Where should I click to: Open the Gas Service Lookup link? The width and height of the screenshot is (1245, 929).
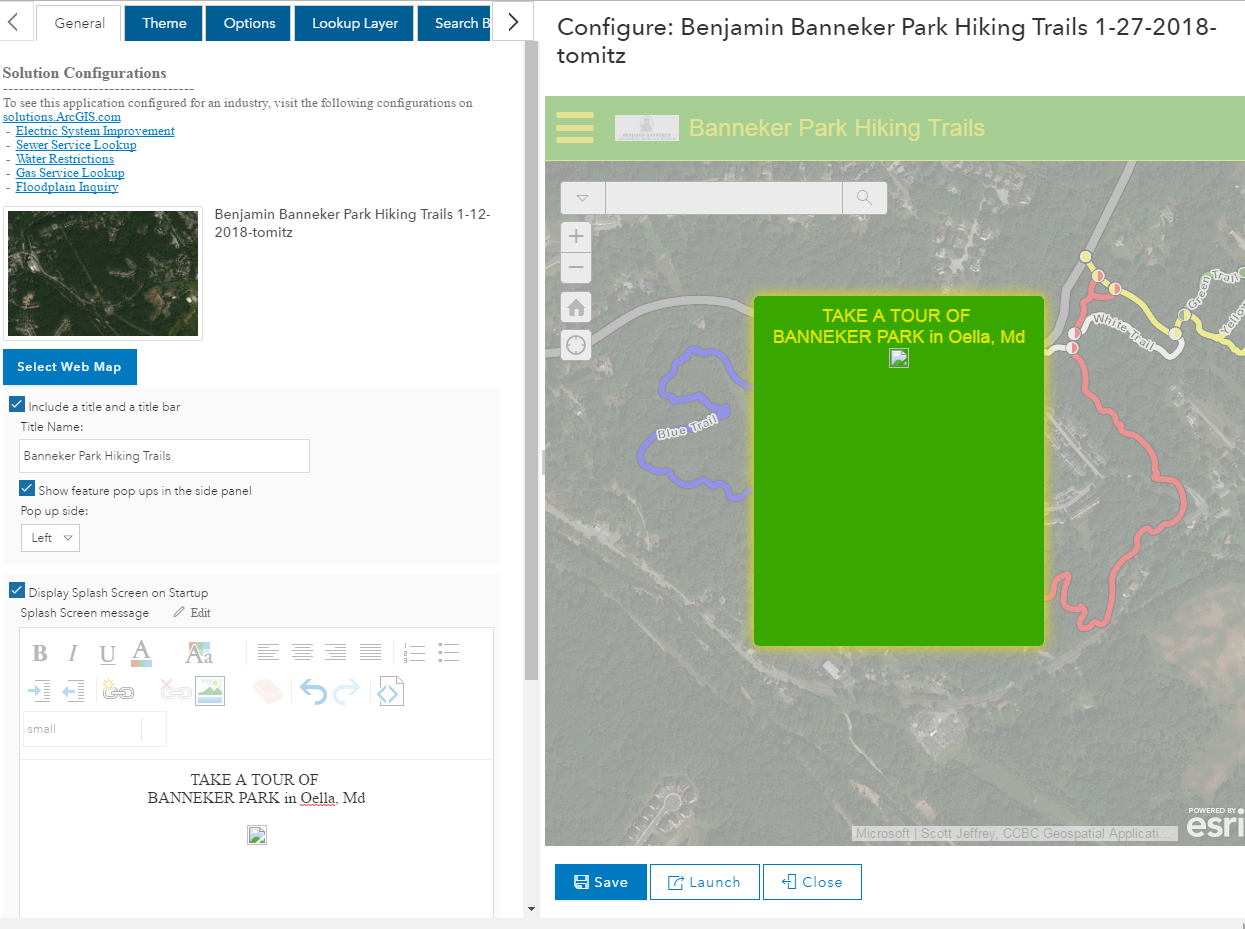(70, 173)
